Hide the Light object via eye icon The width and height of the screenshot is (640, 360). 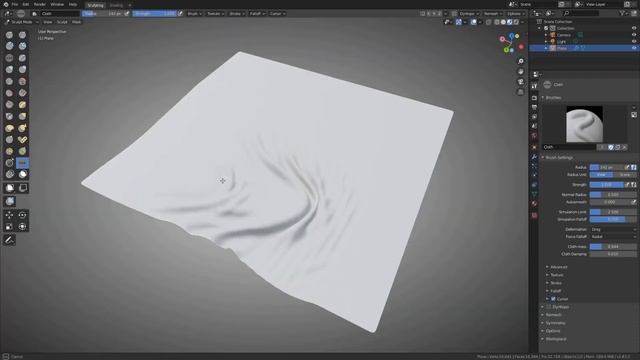click(x=634, y=41)
